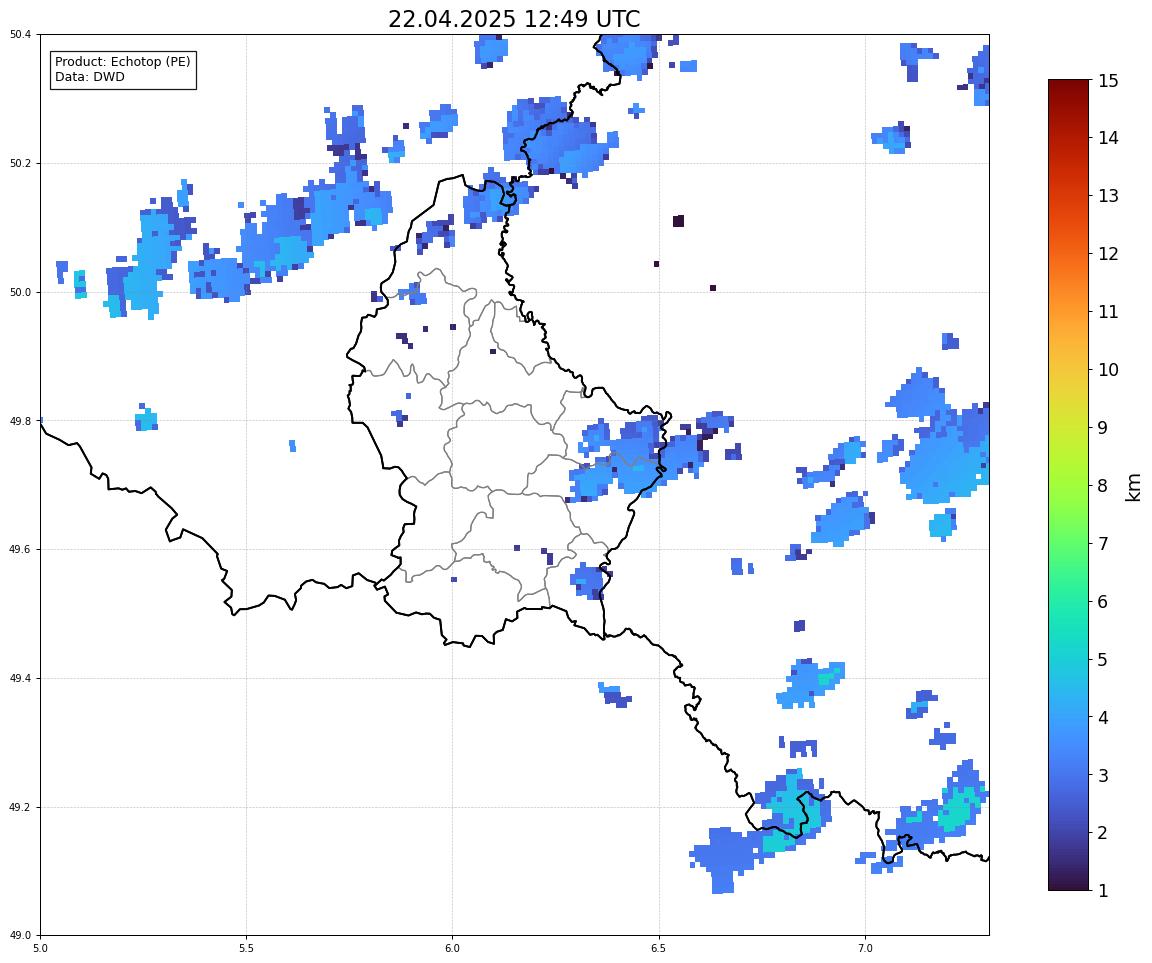This screenshot has width=1152, height=963.
Task: Click the colorbar tick label 5
Action: [1103, 660]
